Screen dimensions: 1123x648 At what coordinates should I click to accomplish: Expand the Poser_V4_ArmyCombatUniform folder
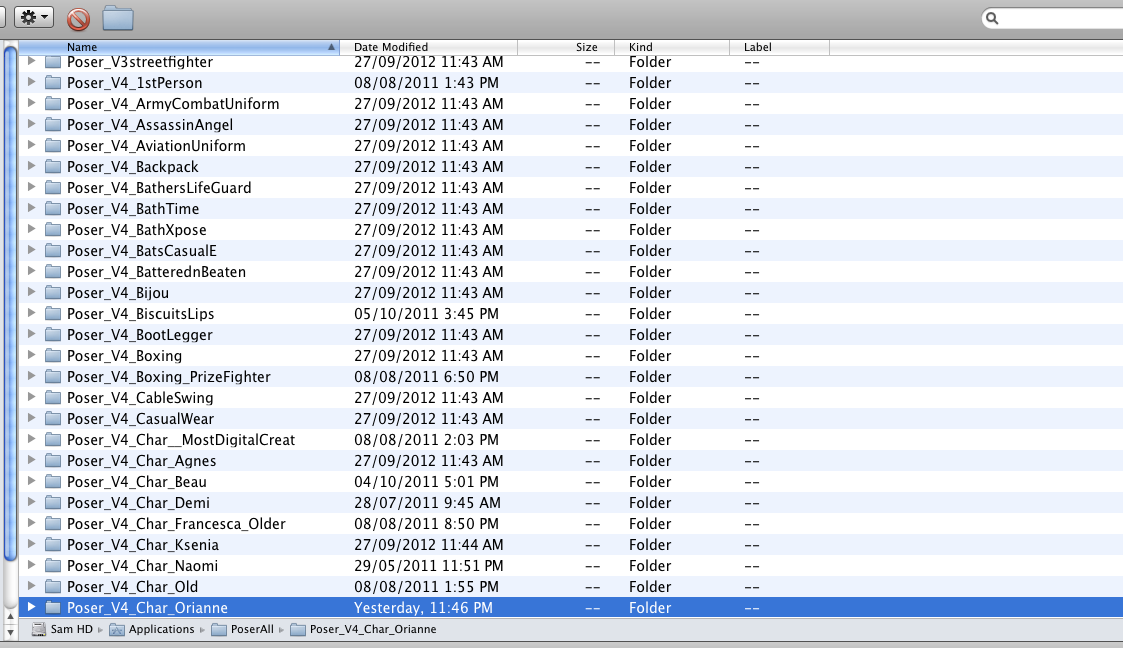(x=32, y=103)
